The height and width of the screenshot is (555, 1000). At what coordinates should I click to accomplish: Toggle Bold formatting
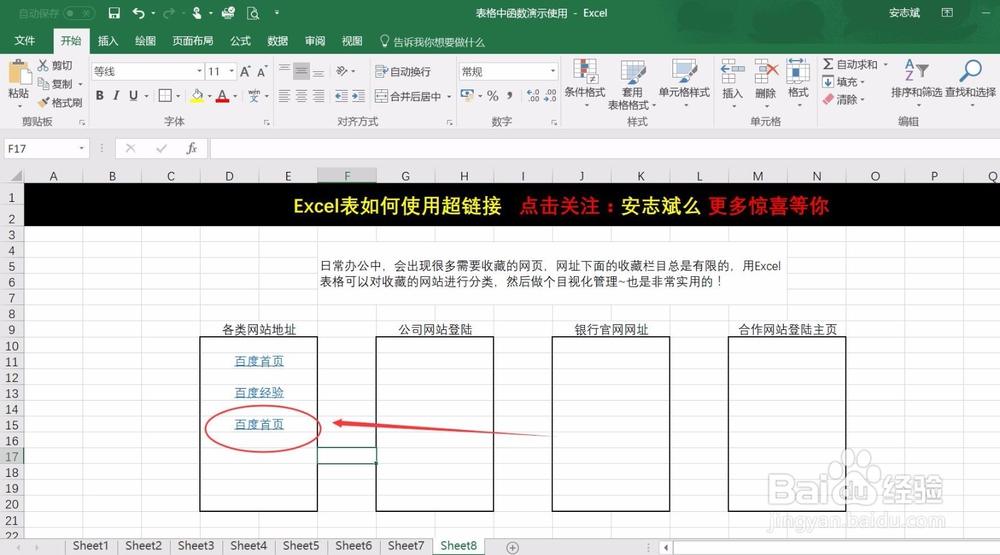point(99,96)
